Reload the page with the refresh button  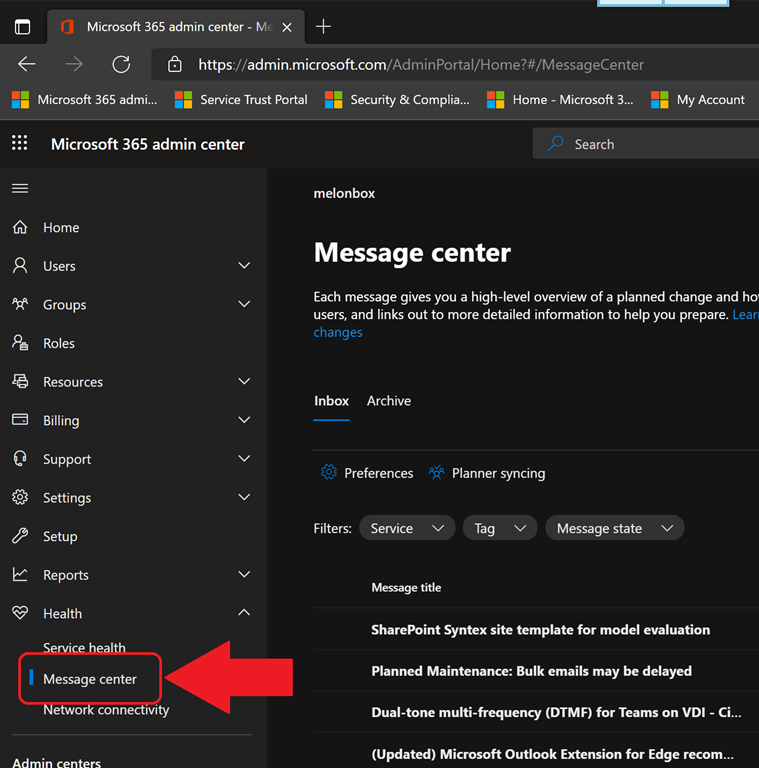121,64
